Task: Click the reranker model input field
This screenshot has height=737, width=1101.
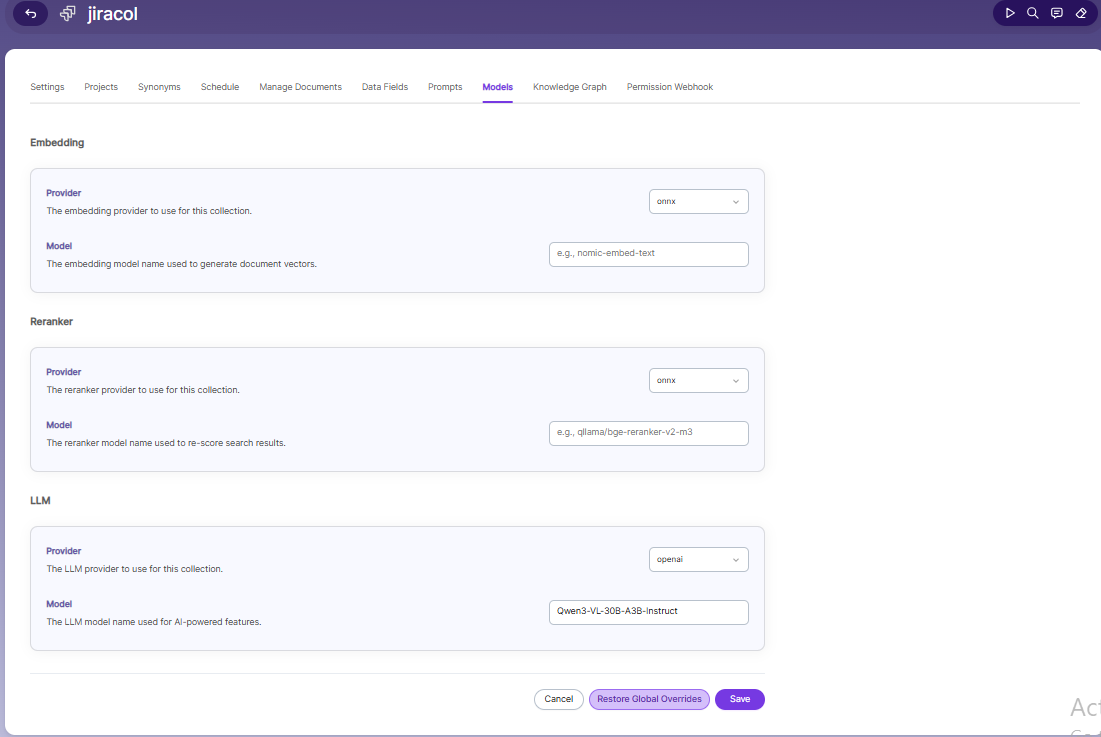Action: pos(649,433)
